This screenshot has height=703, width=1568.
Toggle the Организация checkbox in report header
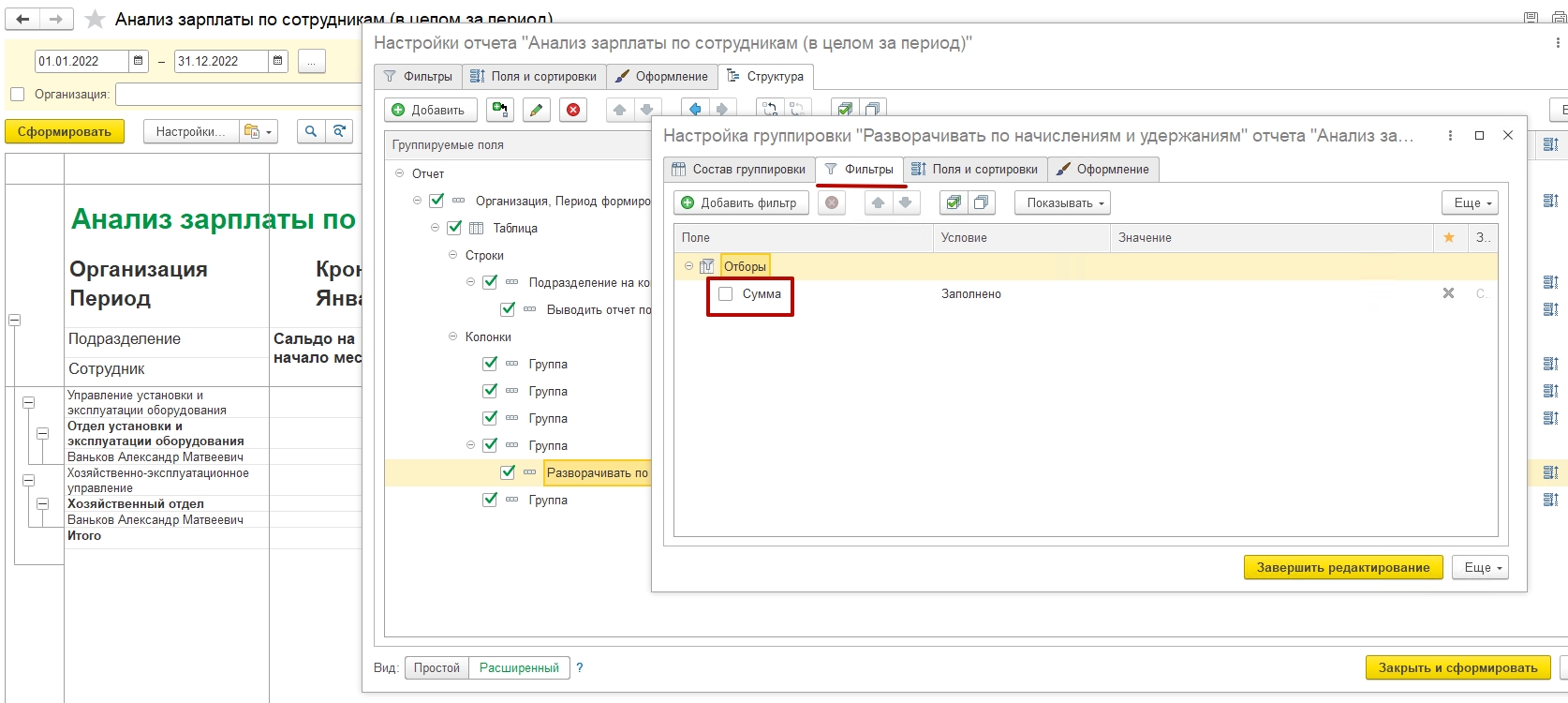click(17, 95)
